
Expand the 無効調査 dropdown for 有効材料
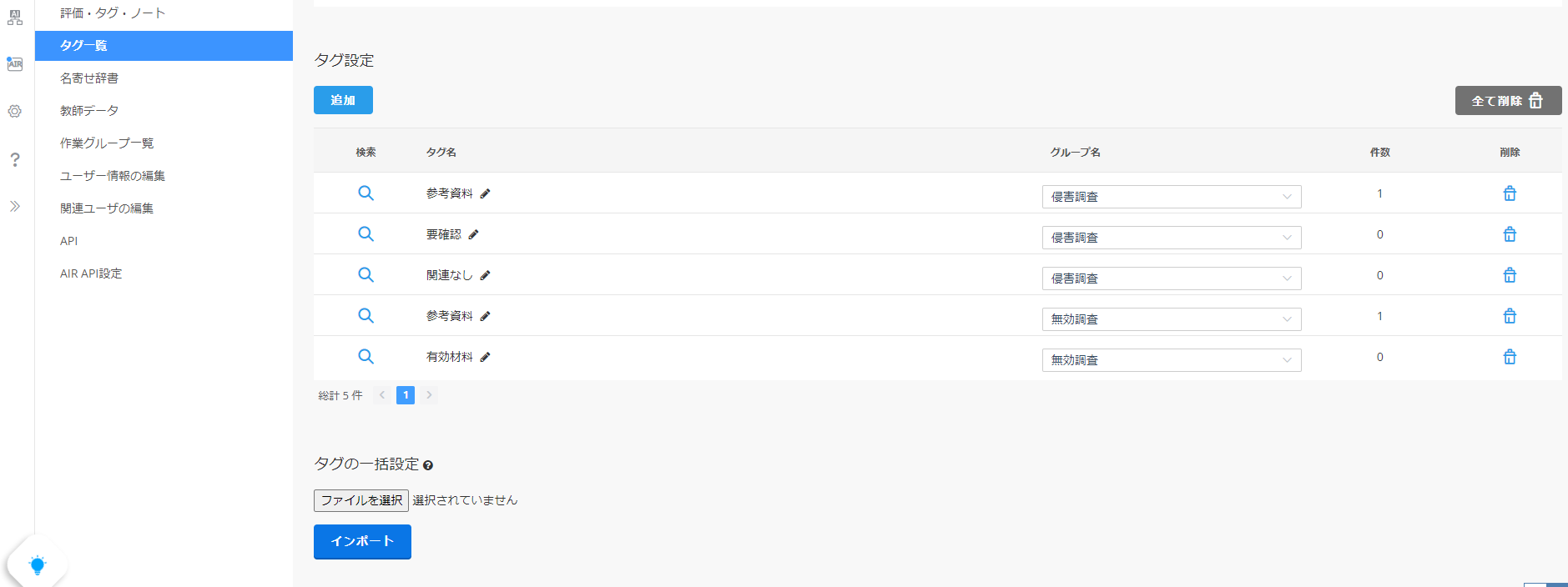tap(1171, 360)
